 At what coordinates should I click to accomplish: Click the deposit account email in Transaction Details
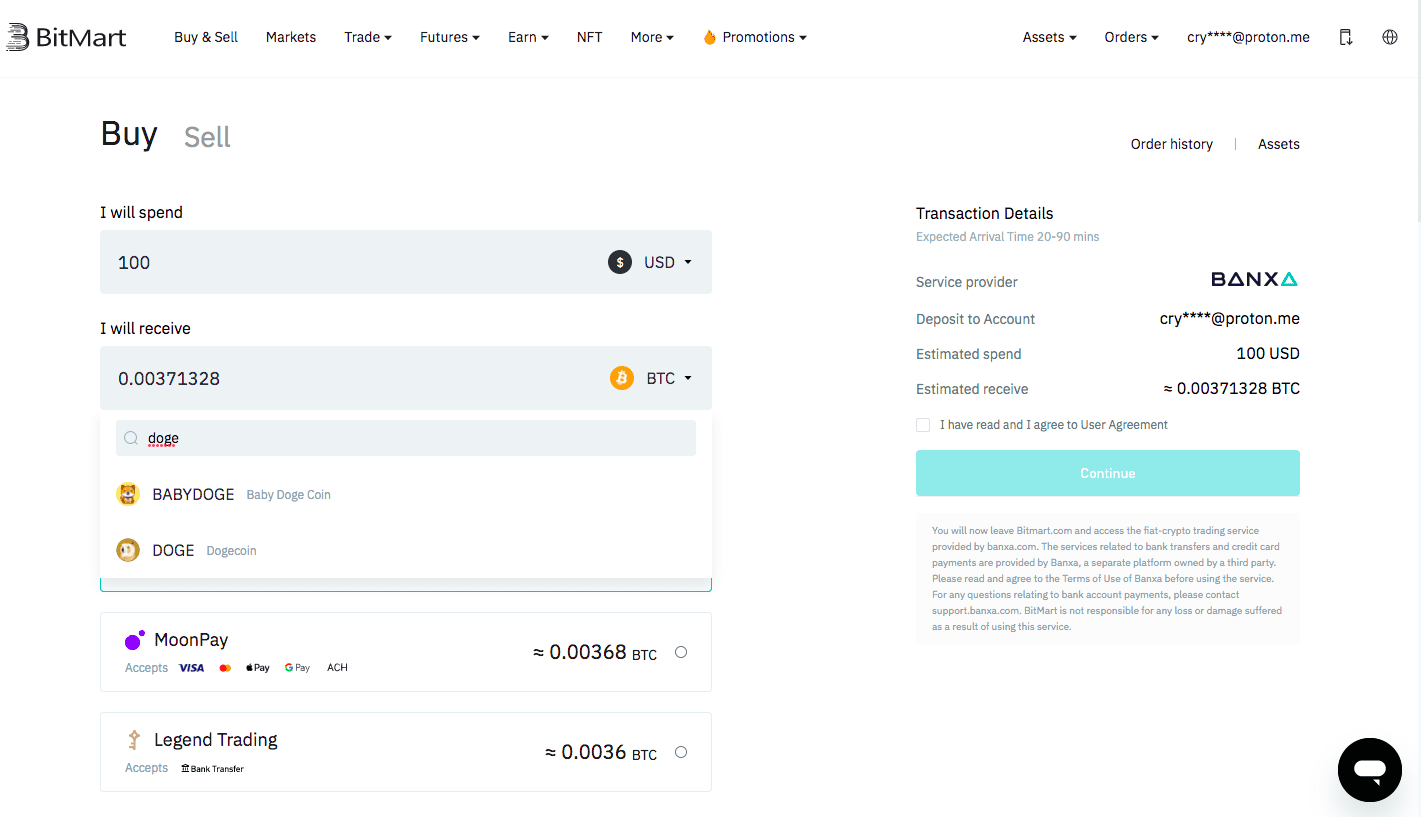[x=1230, y=319]
